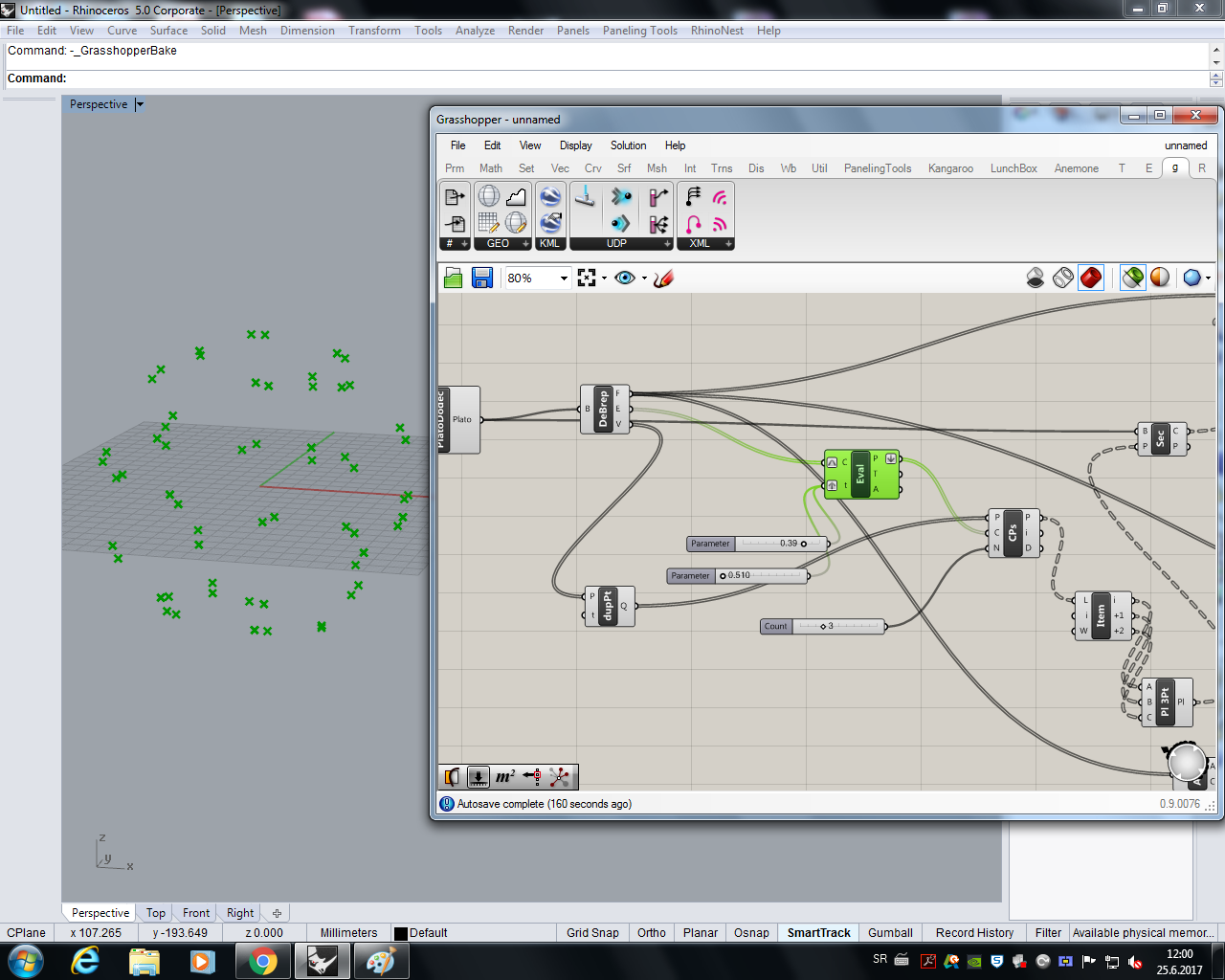Click the document-export icon in # panel
Screen dimensions: 1225x980
(455, 196)
